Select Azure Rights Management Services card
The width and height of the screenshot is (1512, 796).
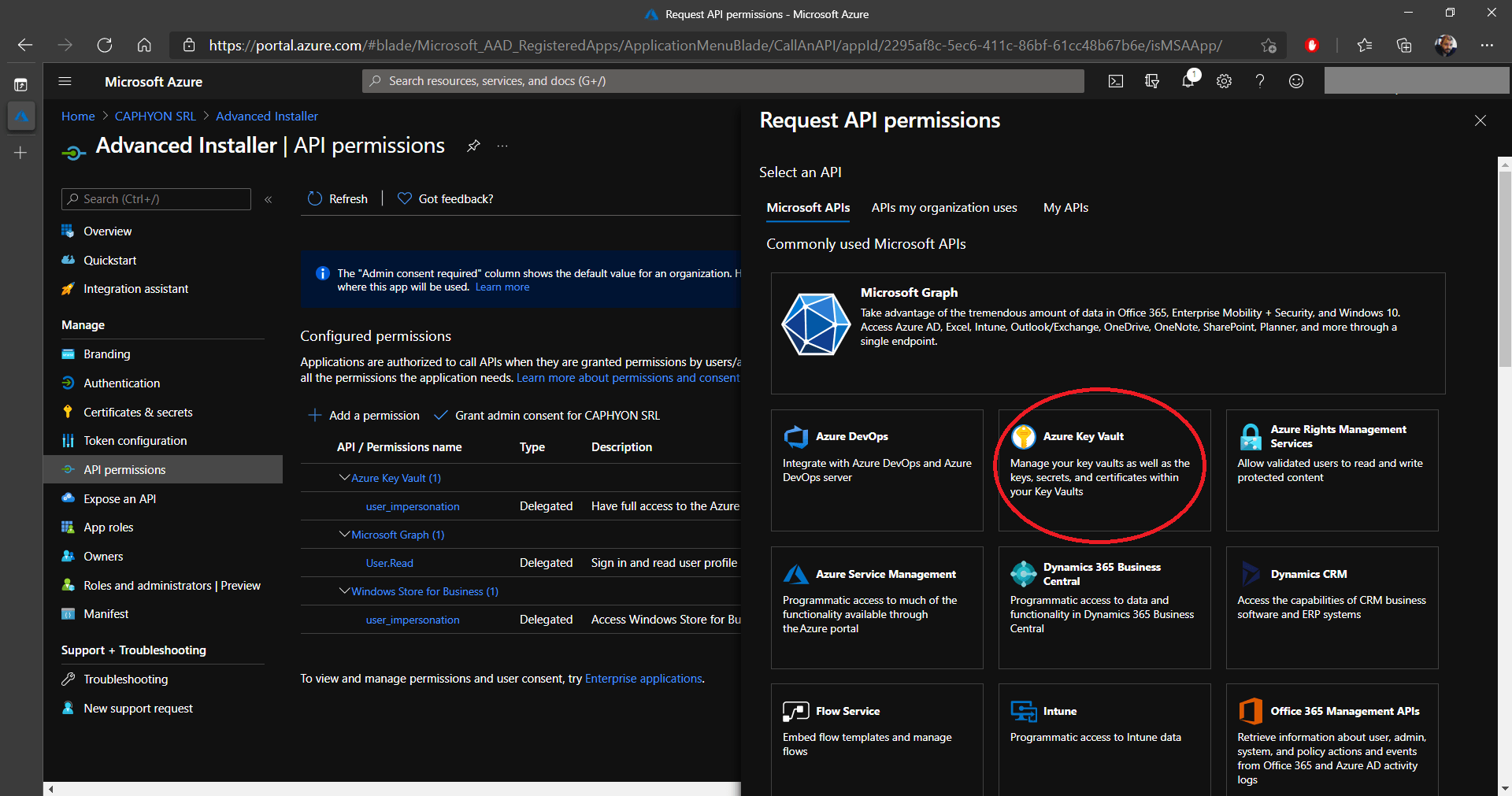tap(1332, 470)
